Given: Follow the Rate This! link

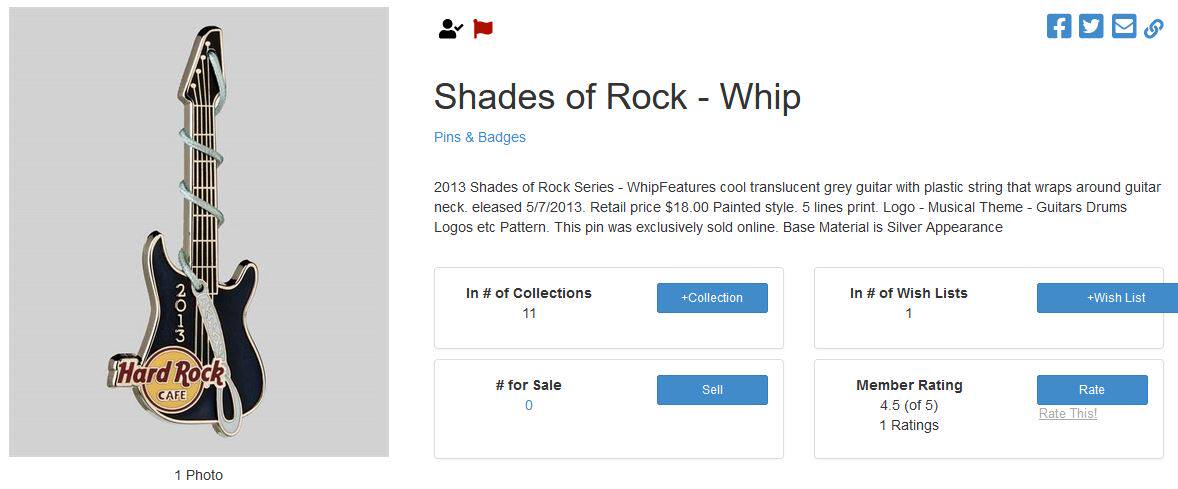Looking at the screenshot, I should tap(1068, 414).
